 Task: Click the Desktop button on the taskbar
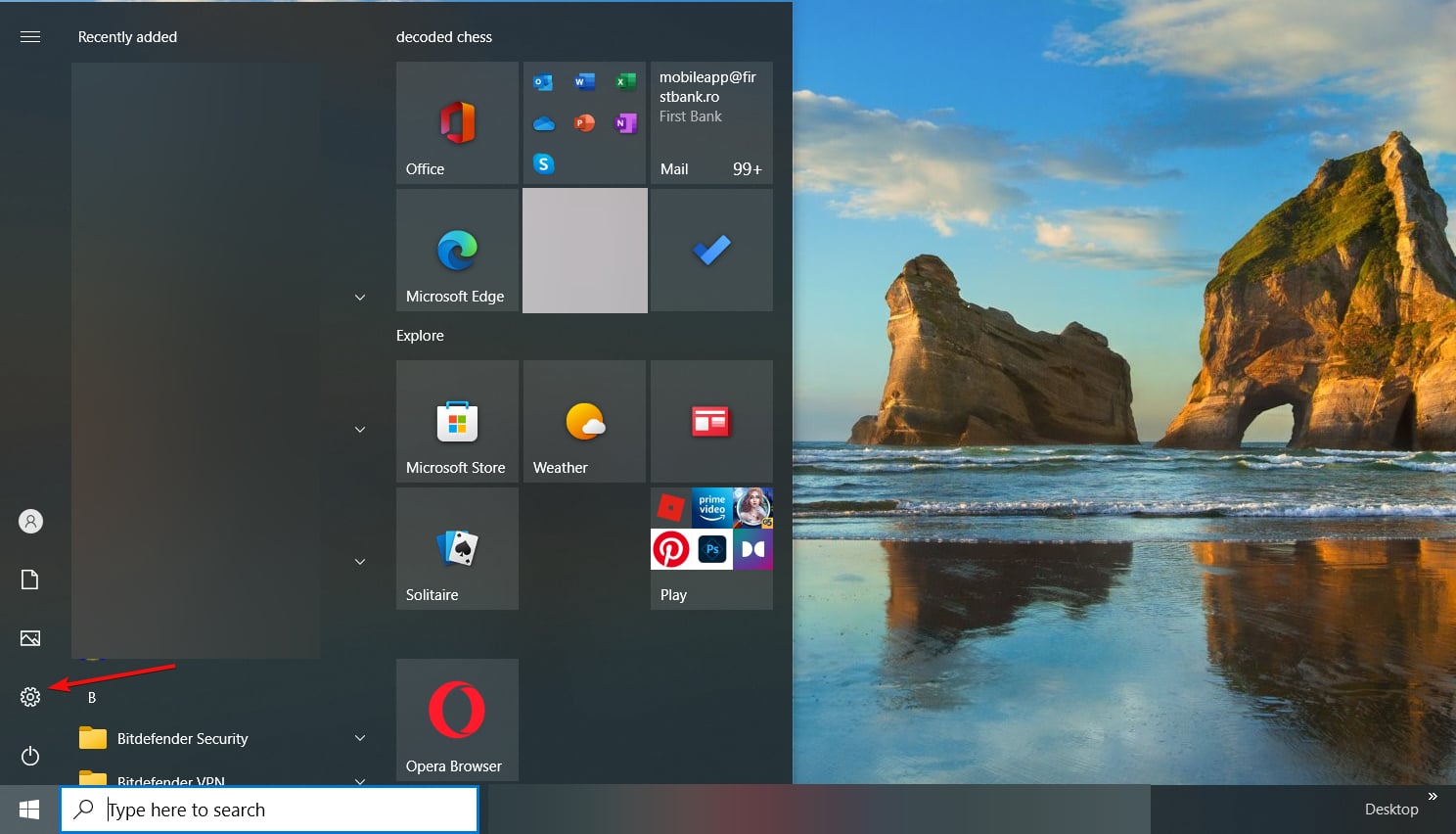click(x=1390, y=809)
